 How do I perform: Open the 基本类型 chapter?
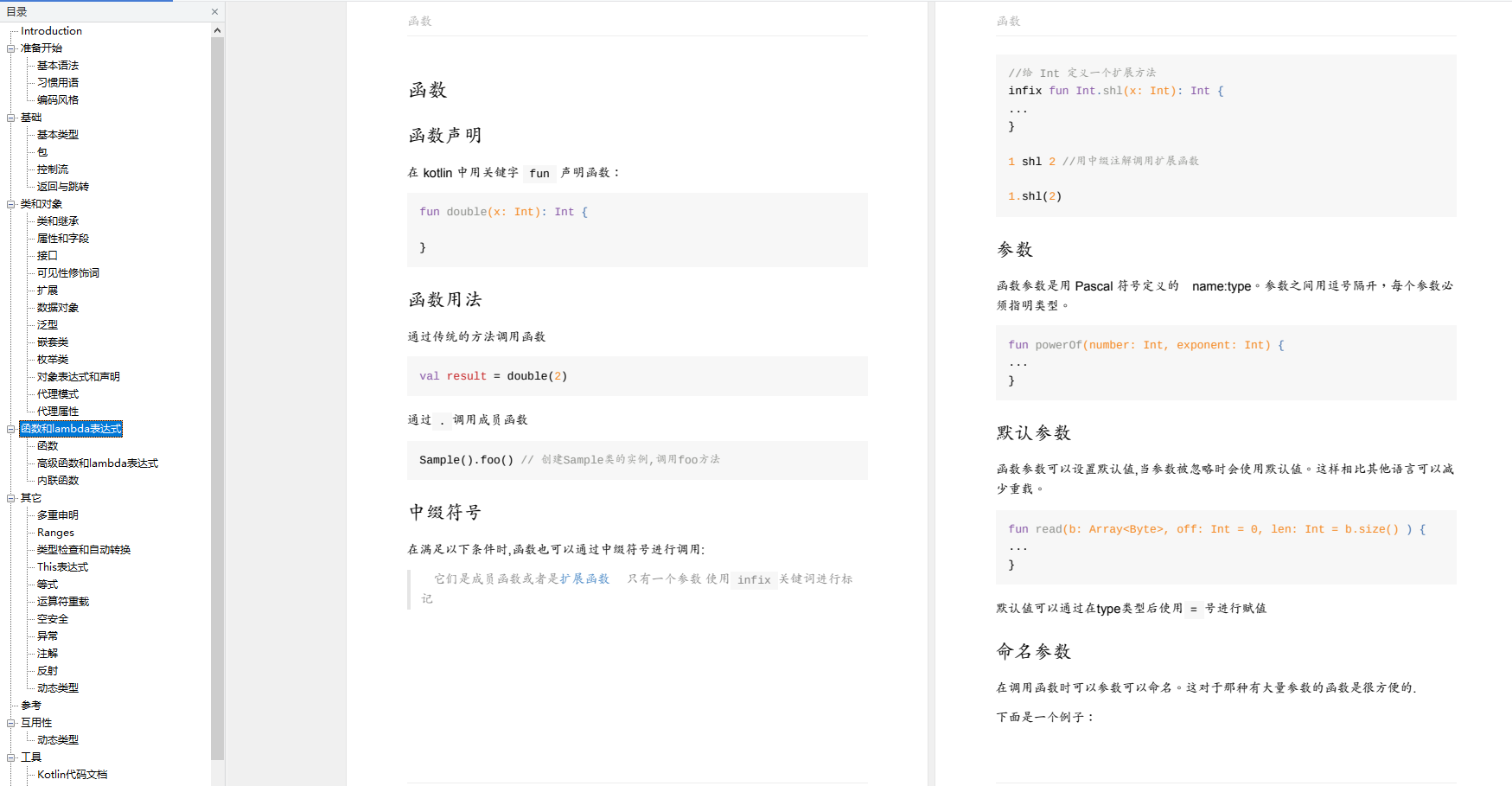[58, 135]
